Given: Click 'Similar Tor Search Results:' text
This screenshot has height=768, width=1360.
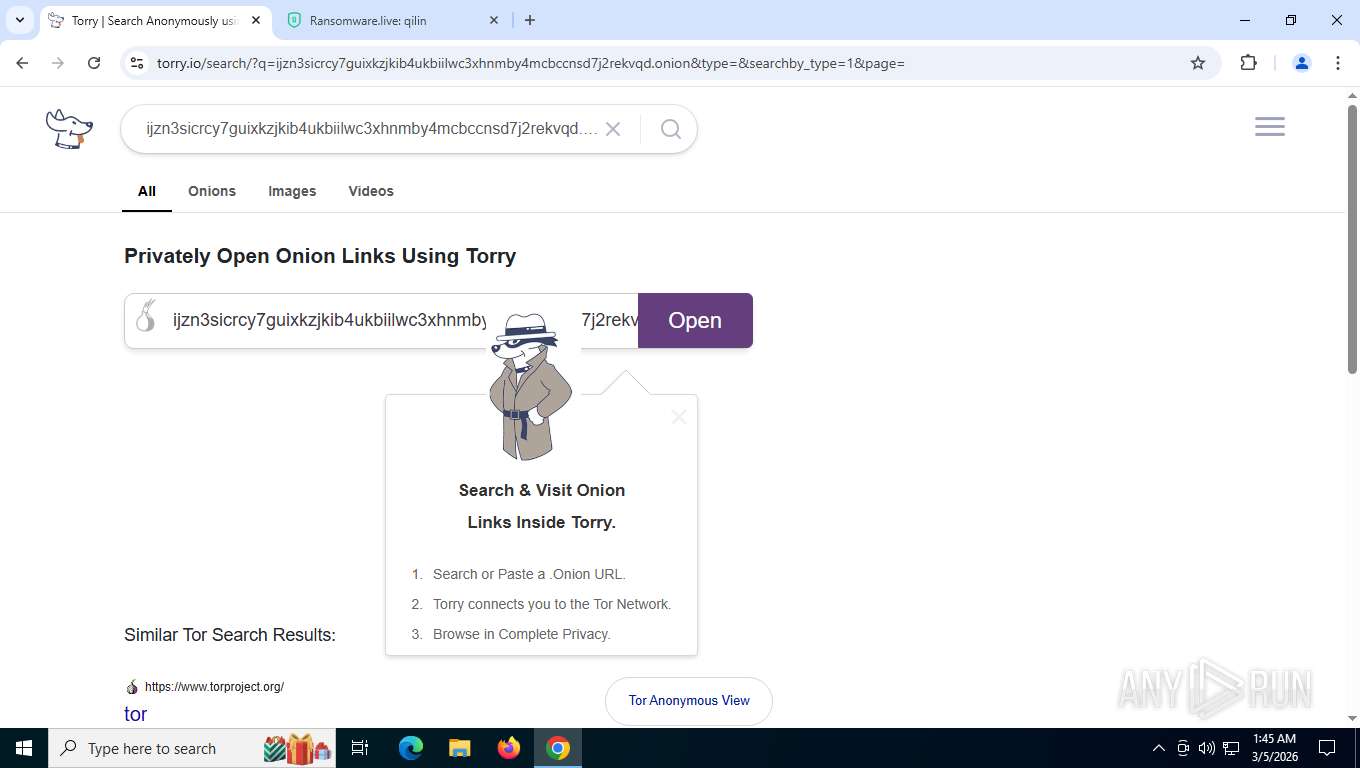Looking at the screenshot, I should point(230,635).
